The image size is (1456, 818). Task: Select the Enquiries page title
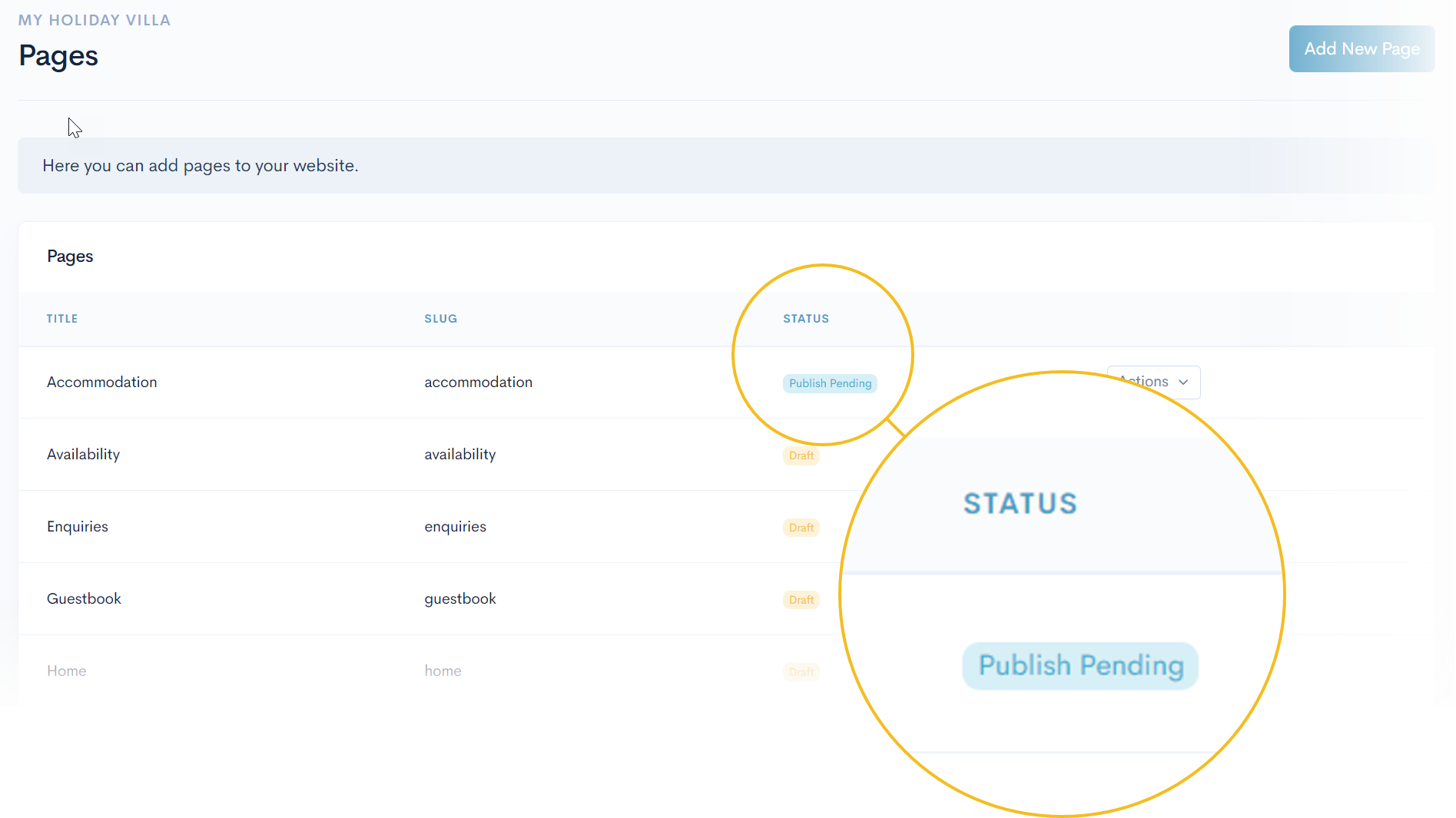click(x=77, y=527)
